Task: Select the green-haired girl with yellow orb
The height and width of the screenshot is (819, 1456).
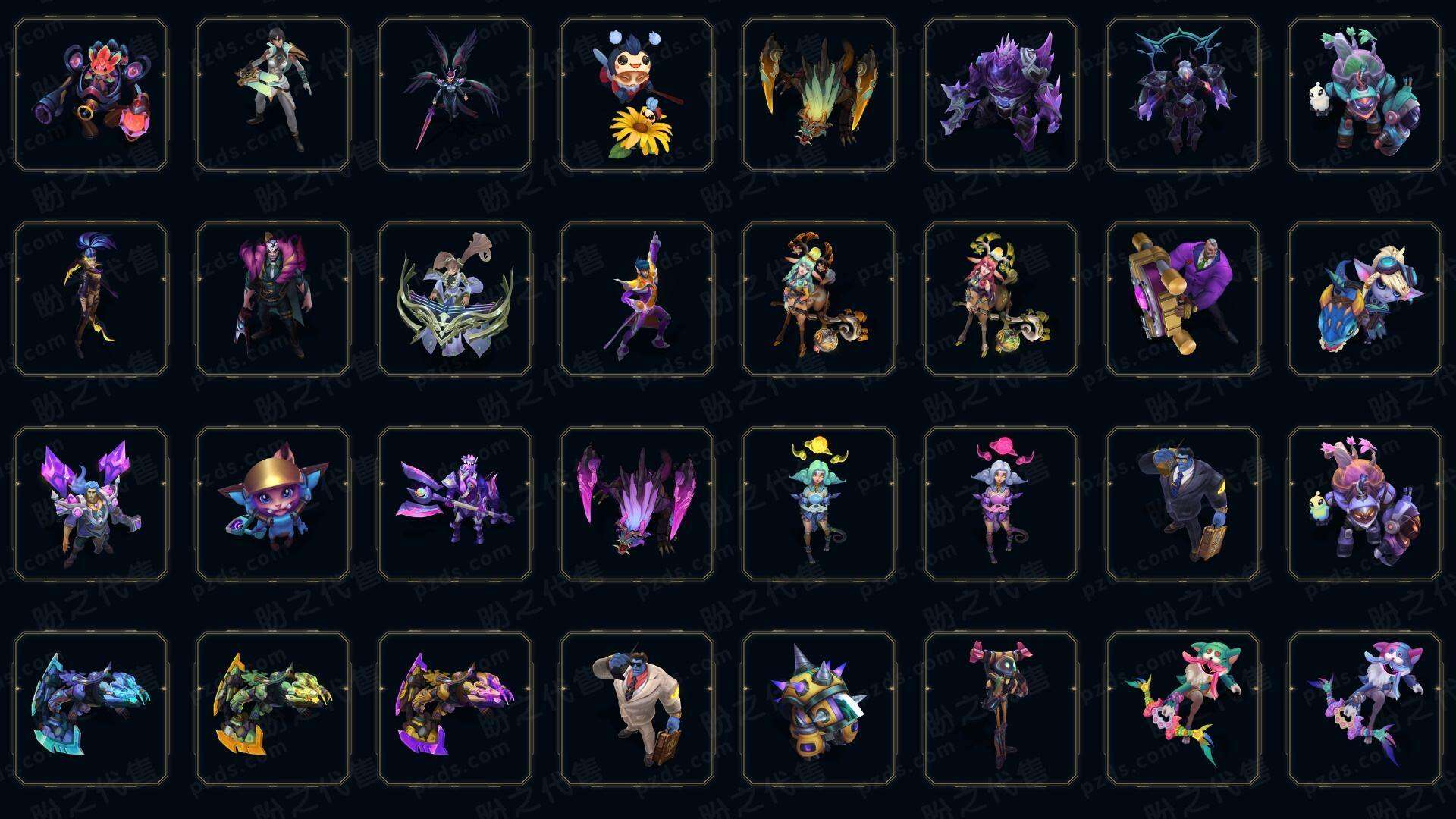Action: (819, 504)
